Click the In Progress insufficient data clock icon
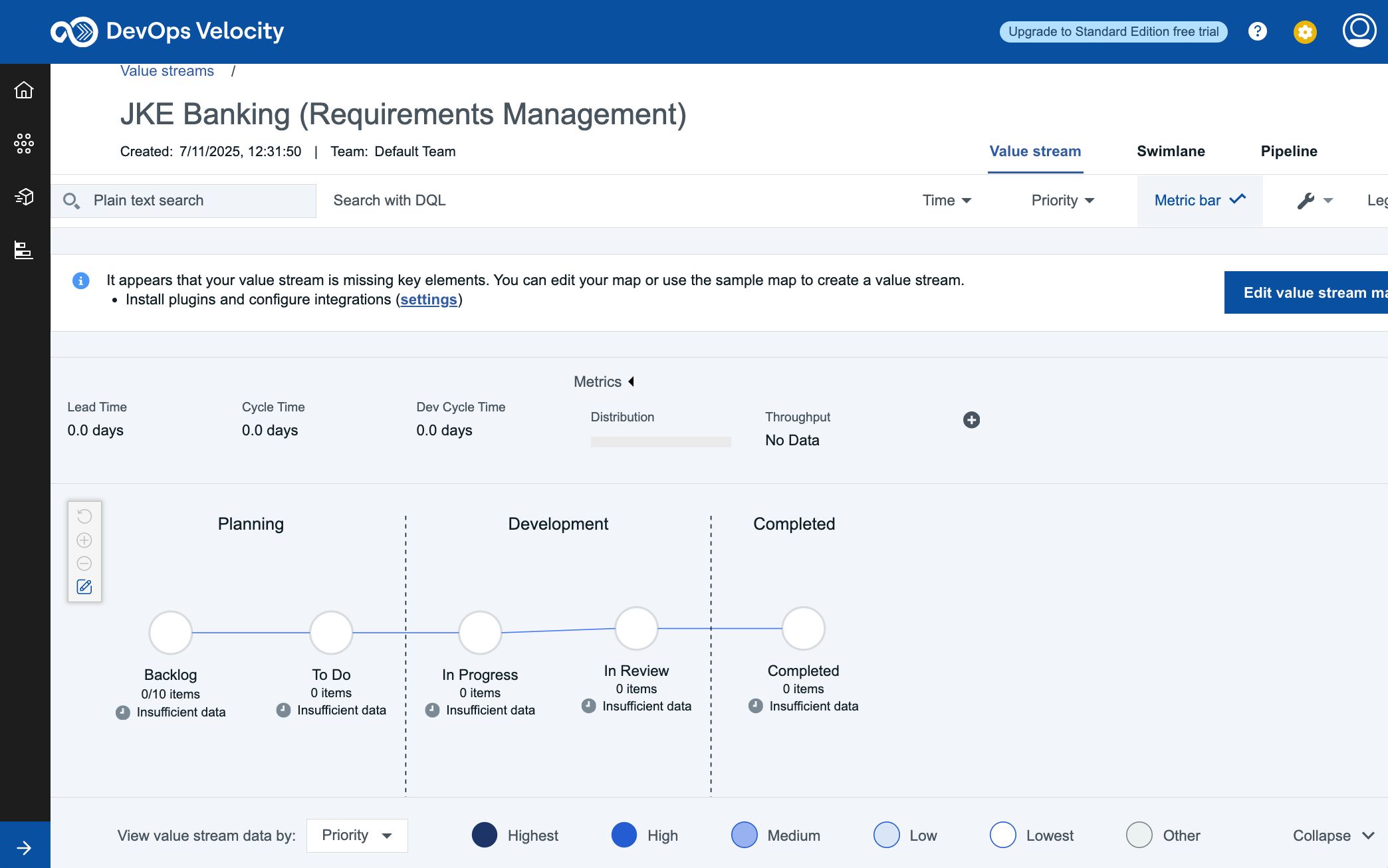The image size is (1388, 868). [x=432, y=710]
